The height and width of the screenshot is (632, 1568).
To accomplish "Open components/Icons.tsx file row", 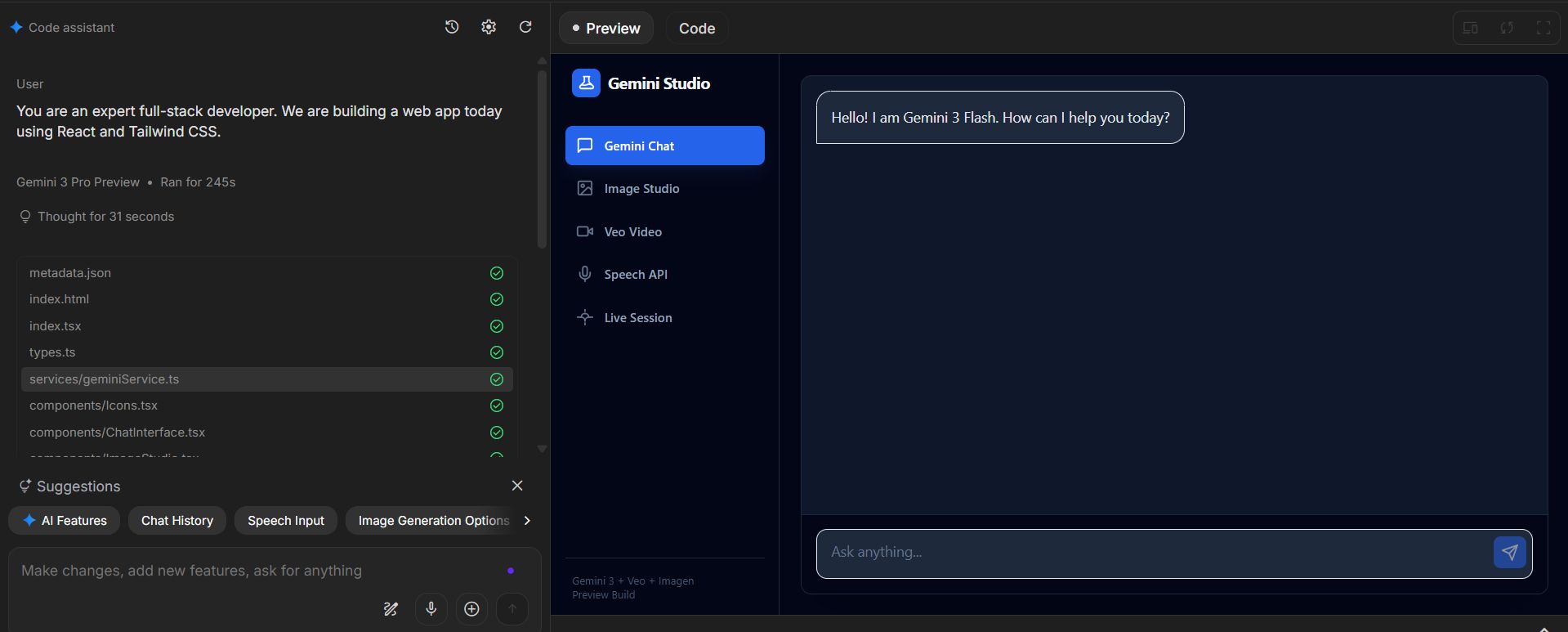I will [x=267, y=406].
